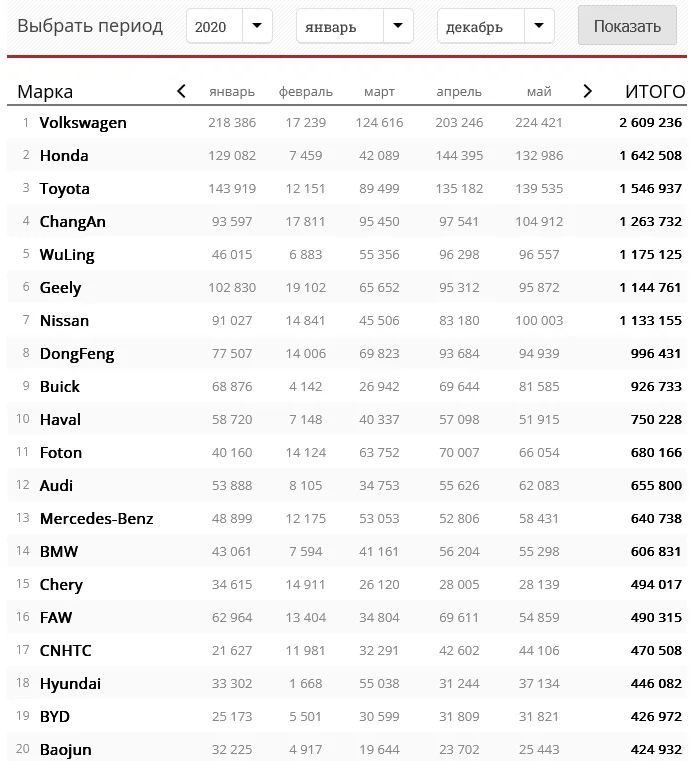Viewport: 699px width, 761px height.
Task: Click the февраль month column header
Action: (x=305, y=91)
